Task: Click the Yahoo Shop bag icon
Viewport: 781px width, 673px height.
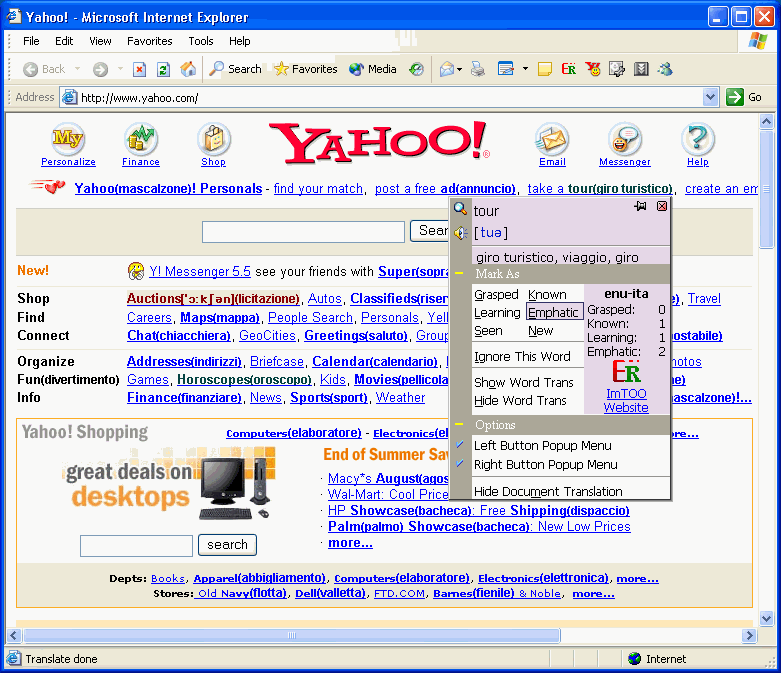Action: [214, 138]
